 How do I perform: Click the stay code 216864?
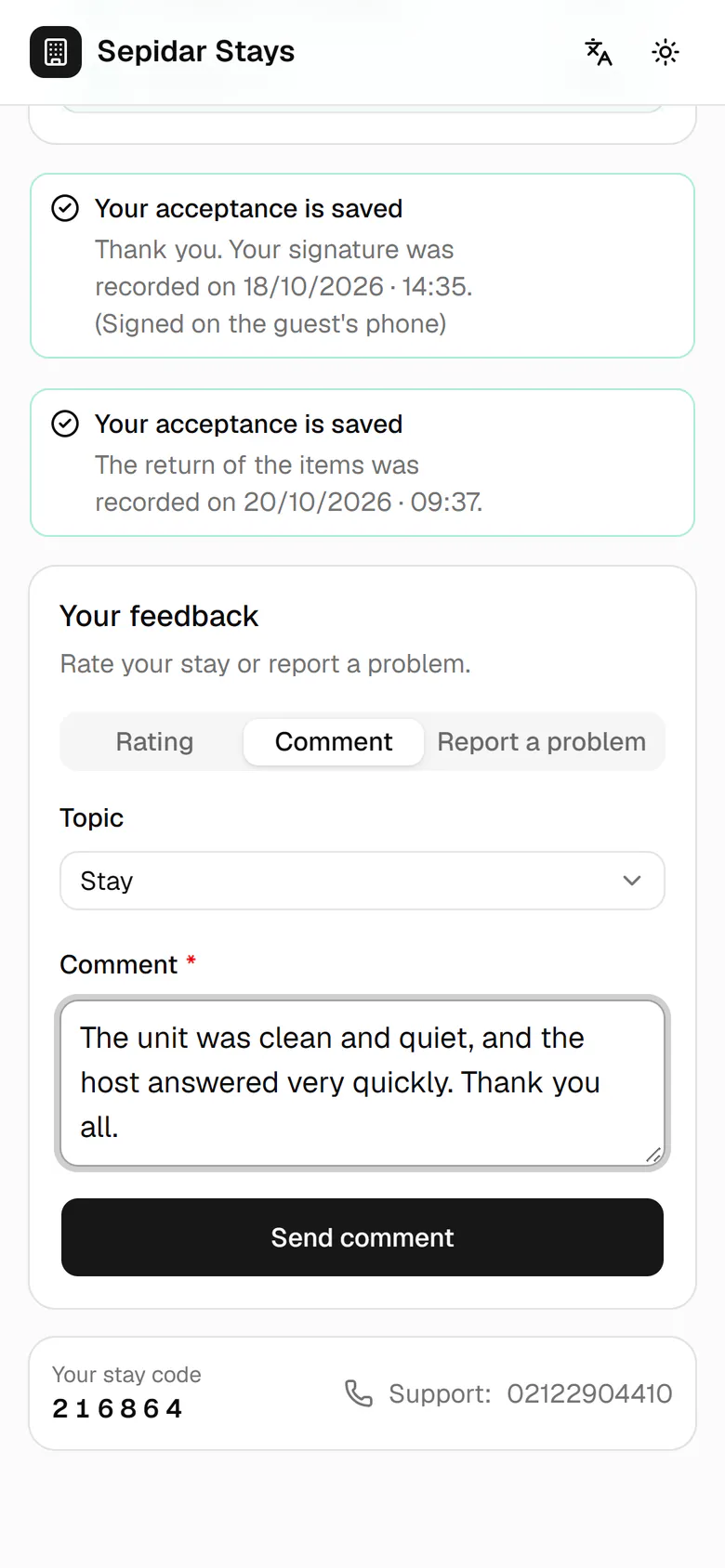pos(117,1409)
